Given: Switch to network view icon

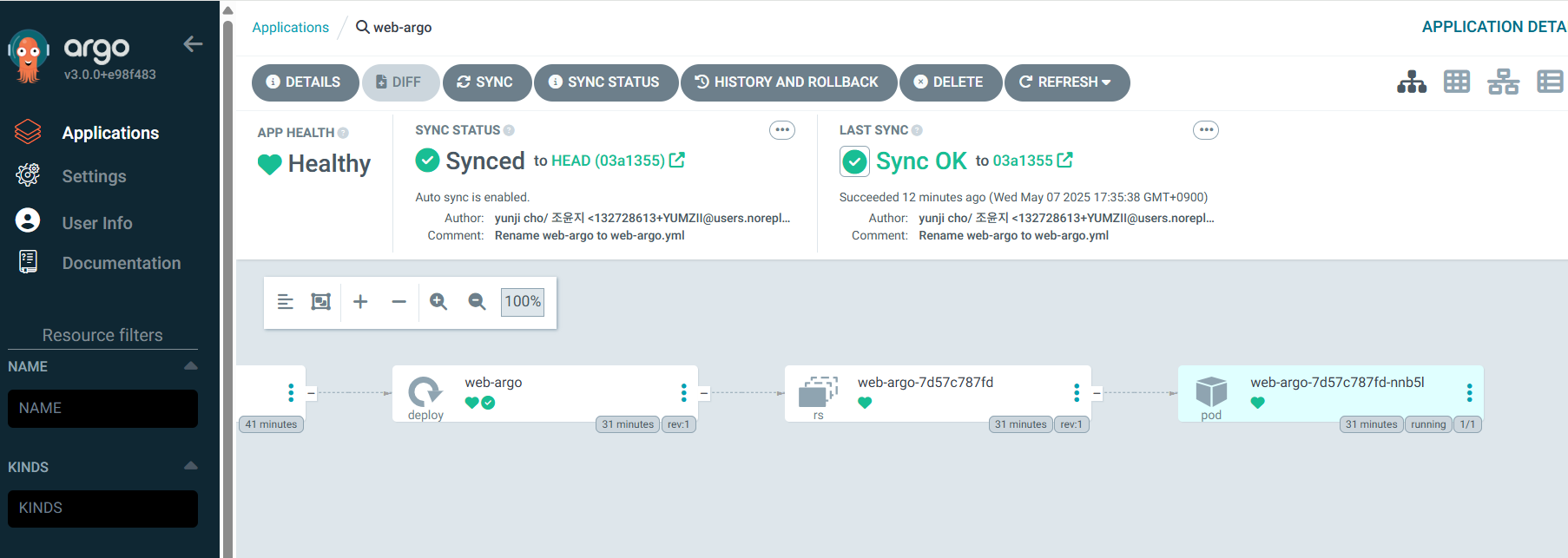Looking at the screenshot, I should click(1503, 82).
